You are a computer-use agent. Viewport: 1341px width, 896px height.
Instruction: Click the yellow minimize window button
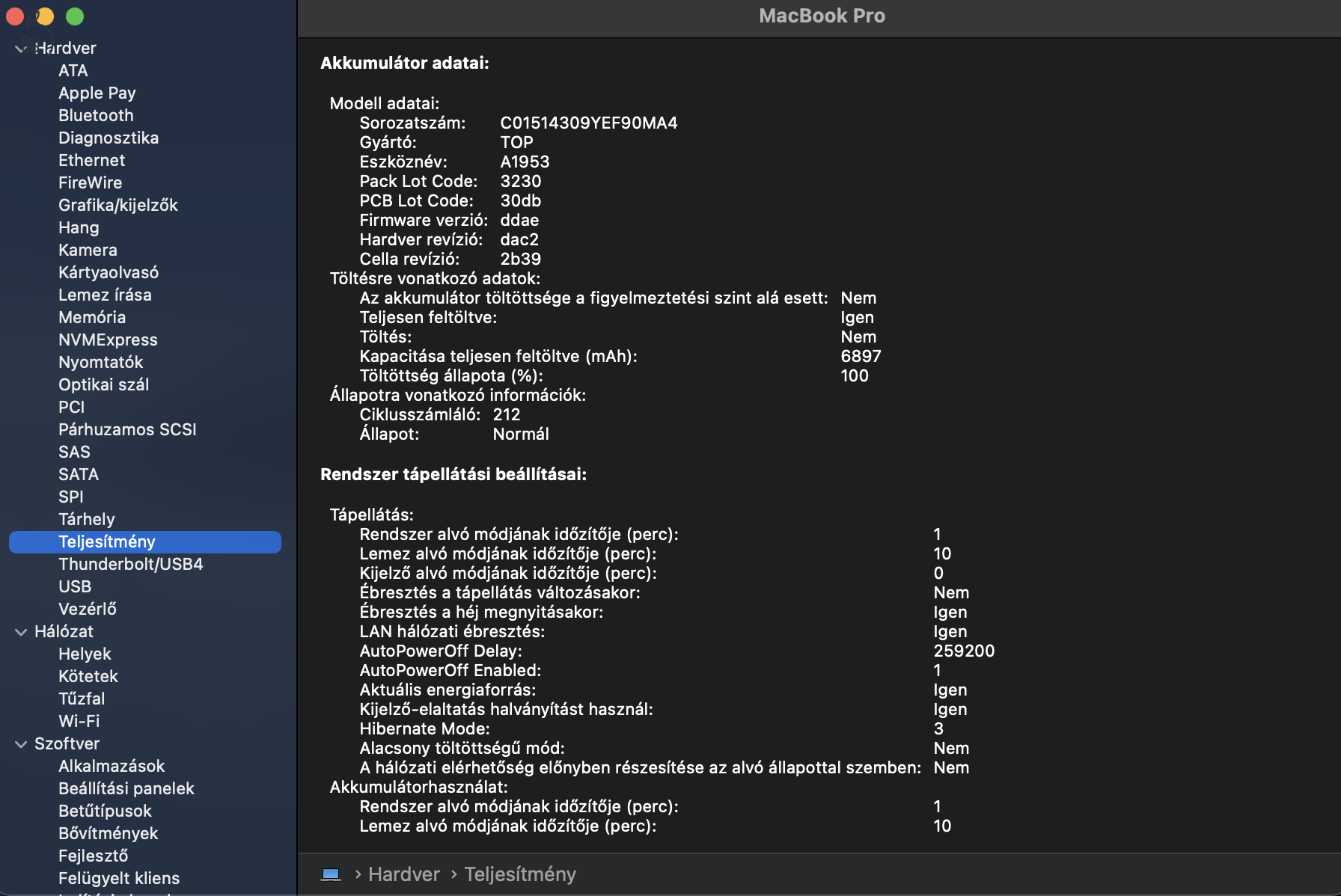(x=45, y=16)
